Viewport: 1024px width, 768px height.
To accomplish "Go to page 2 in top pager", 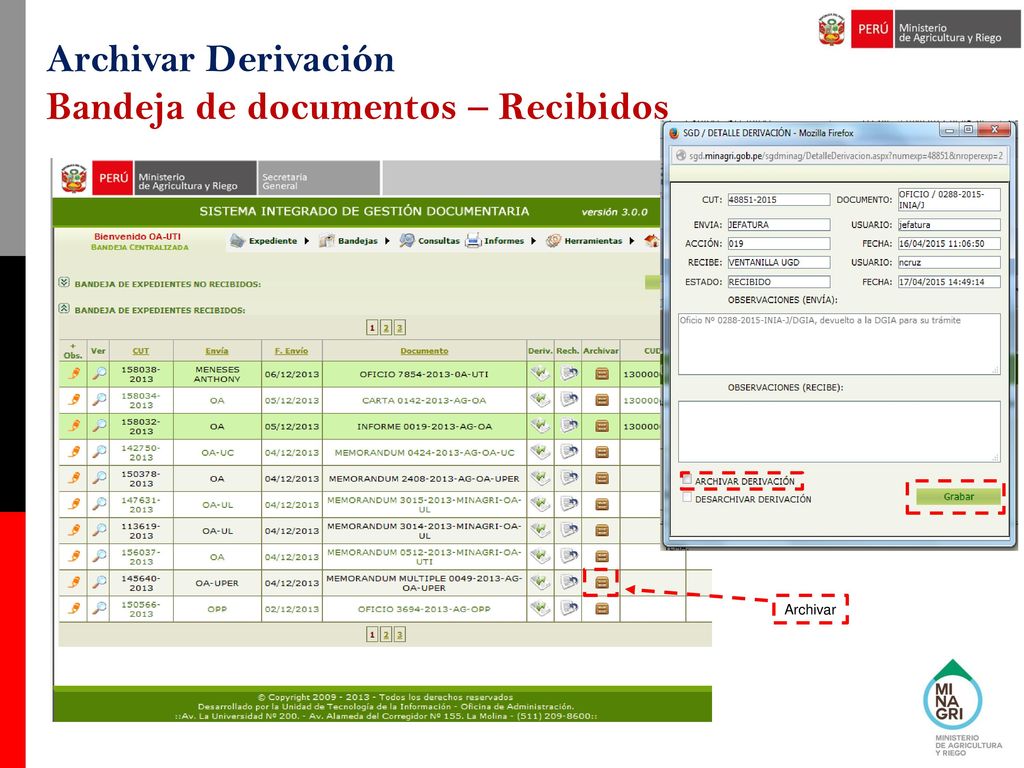I will [386, 328].
